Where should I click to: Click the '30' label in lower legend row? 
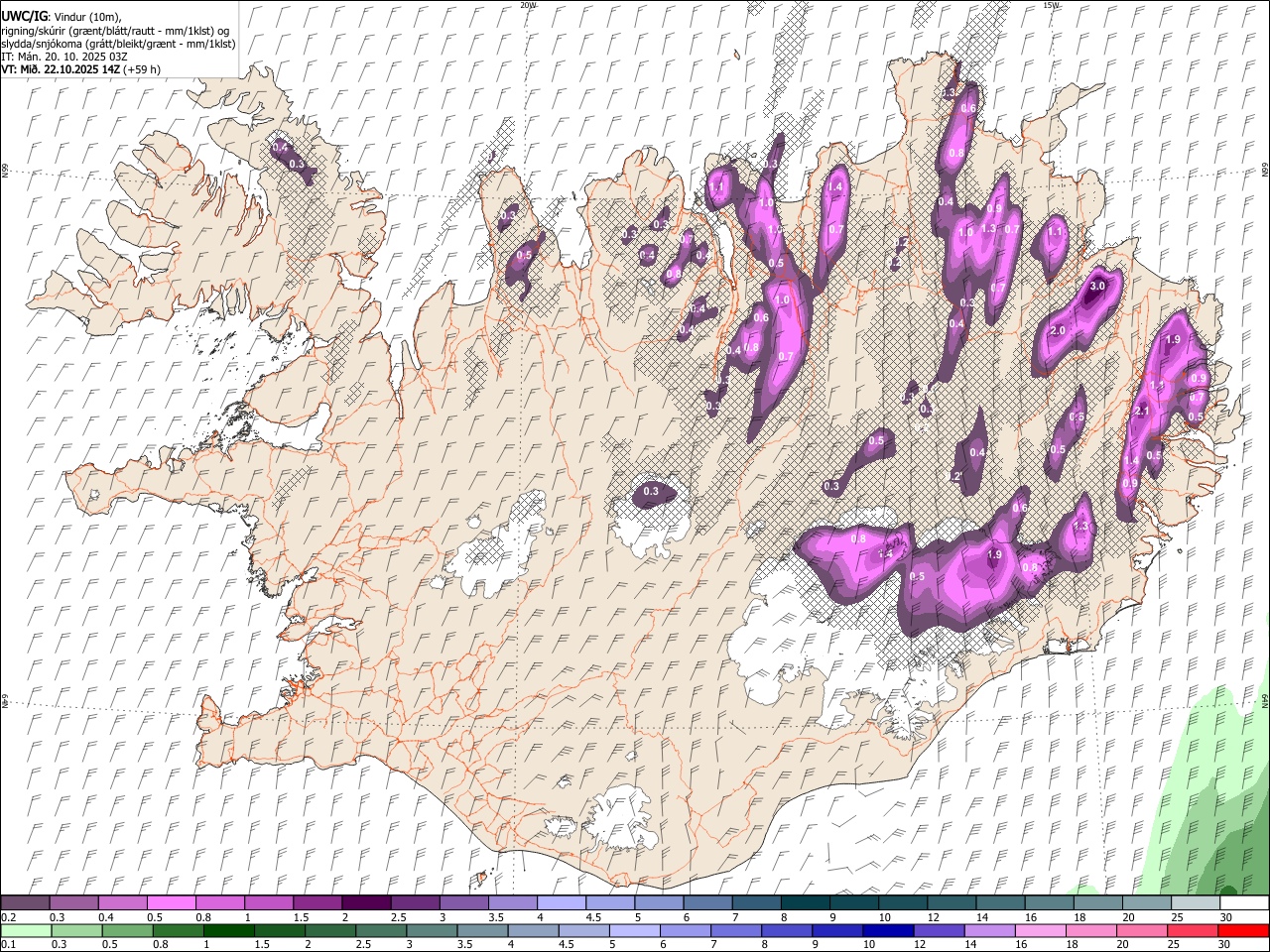point(1223,944)
